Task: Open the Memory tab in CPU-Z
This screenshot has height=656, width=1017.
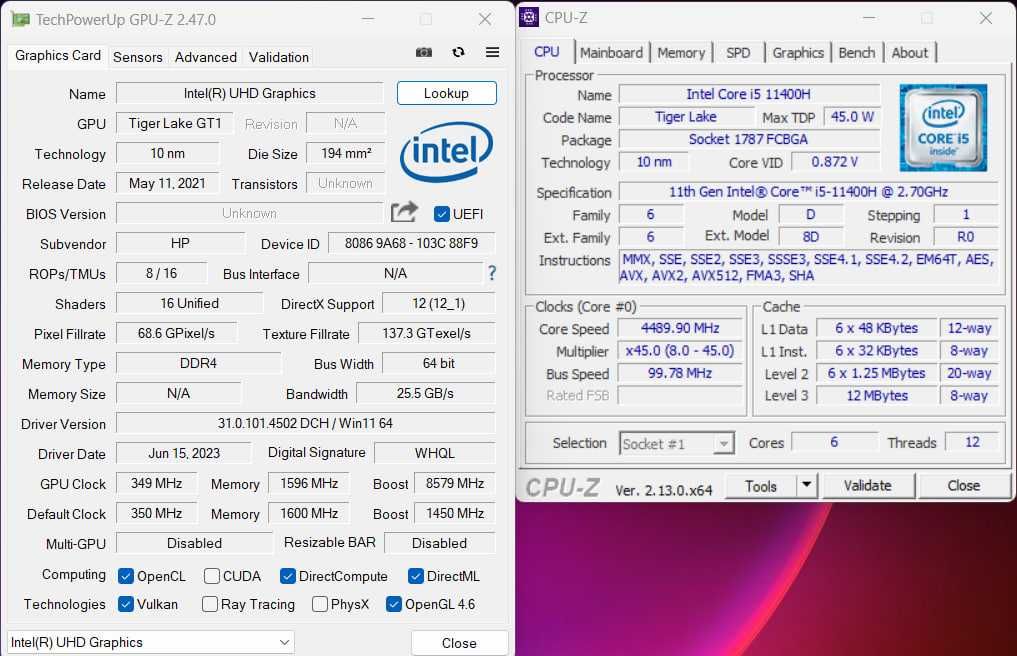Action: (681, 53)
